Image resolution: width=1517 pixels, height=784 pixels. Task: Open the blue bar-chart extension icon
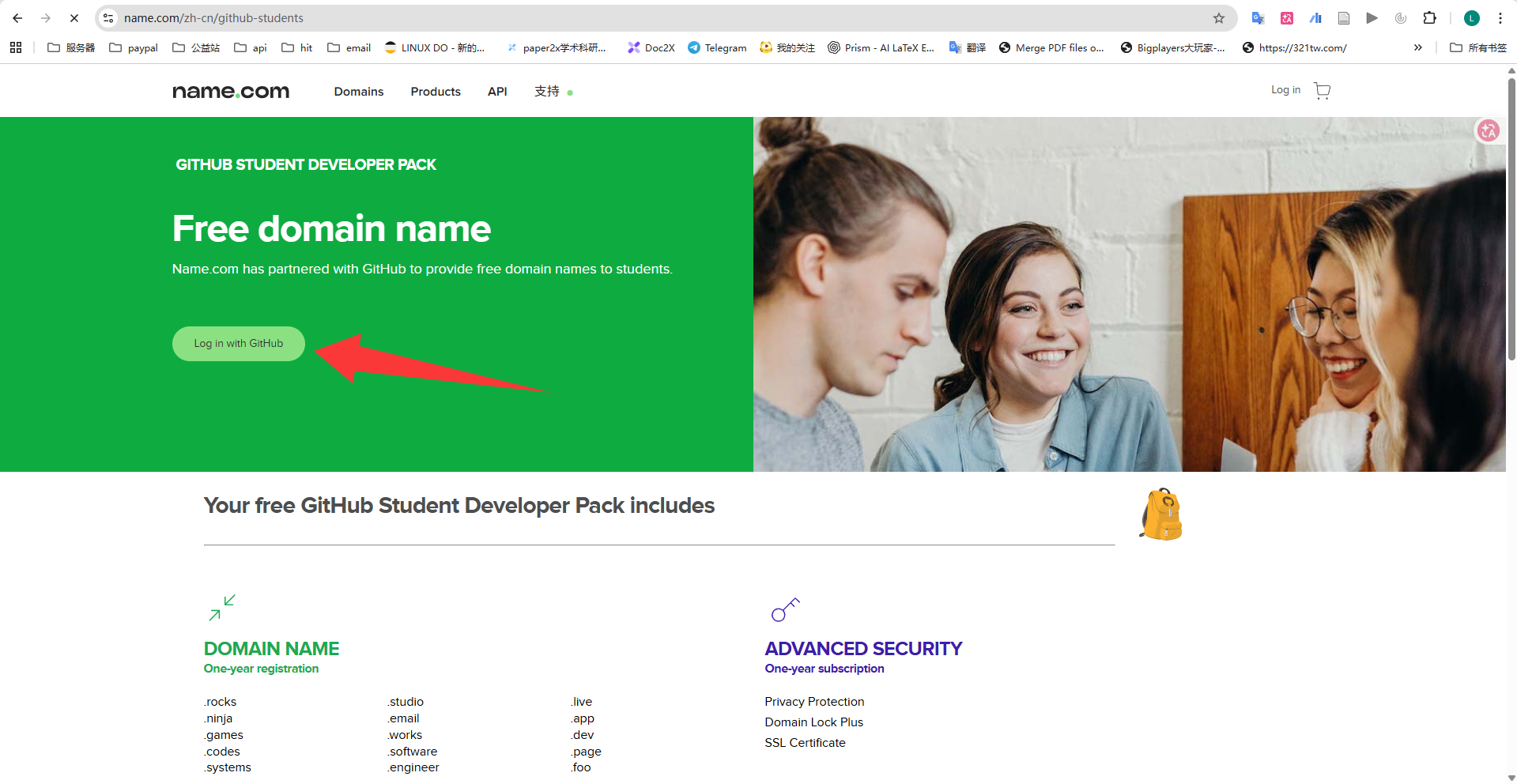[1315, 18]
